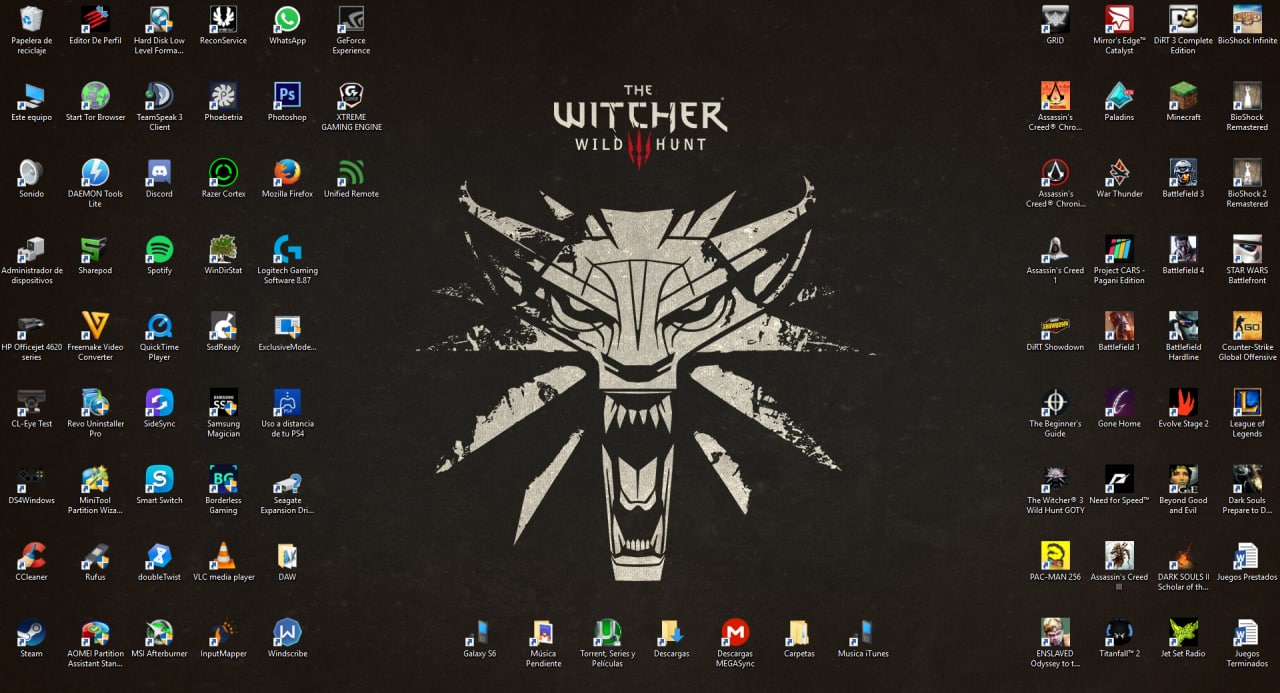Launch Editor De Perfil shortcut
This screenshot has height=693, width=1280.
[x=95, y=19]
